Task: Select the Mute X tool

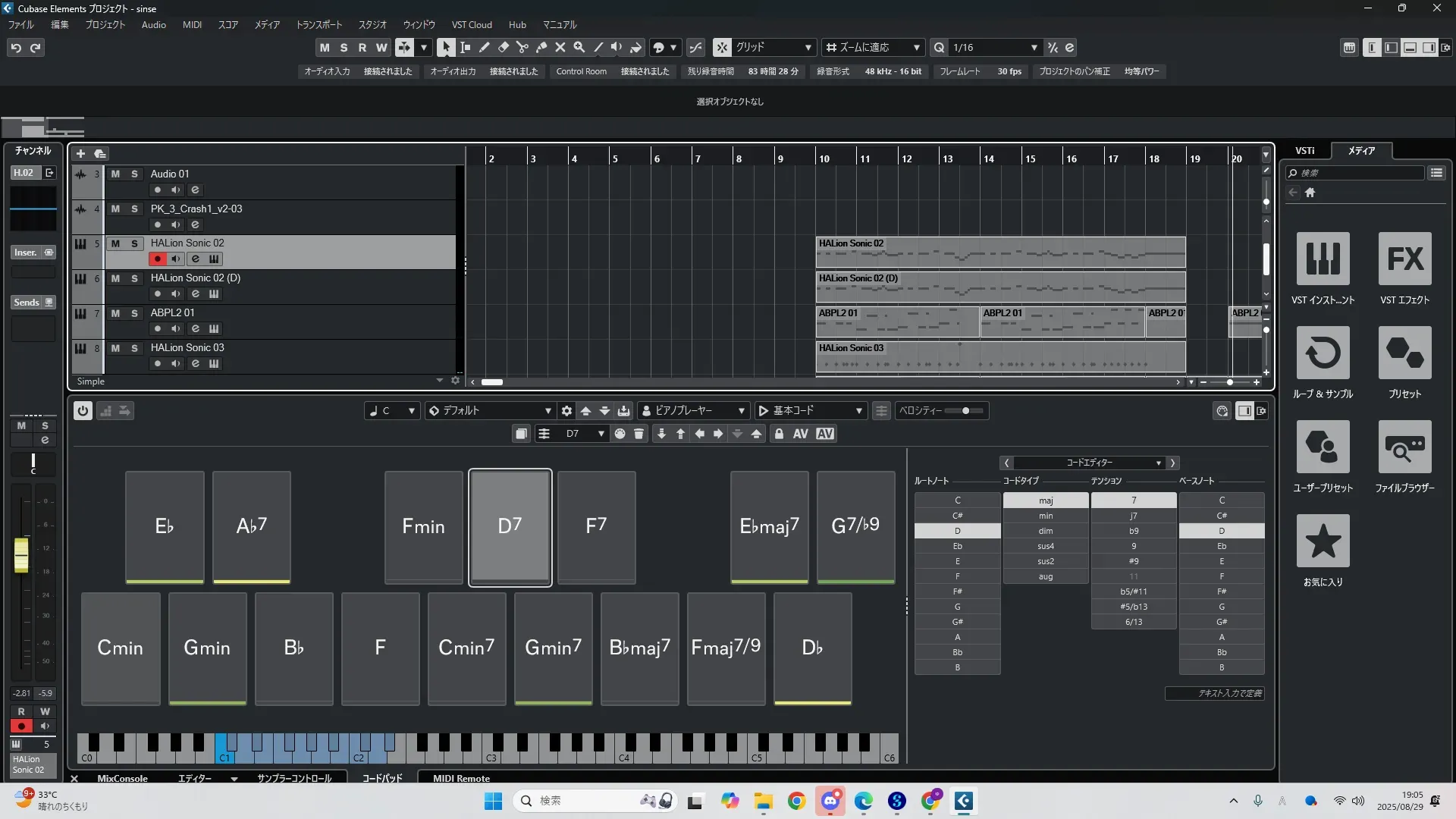Action: pyautogui.click(x=560, y=47)
